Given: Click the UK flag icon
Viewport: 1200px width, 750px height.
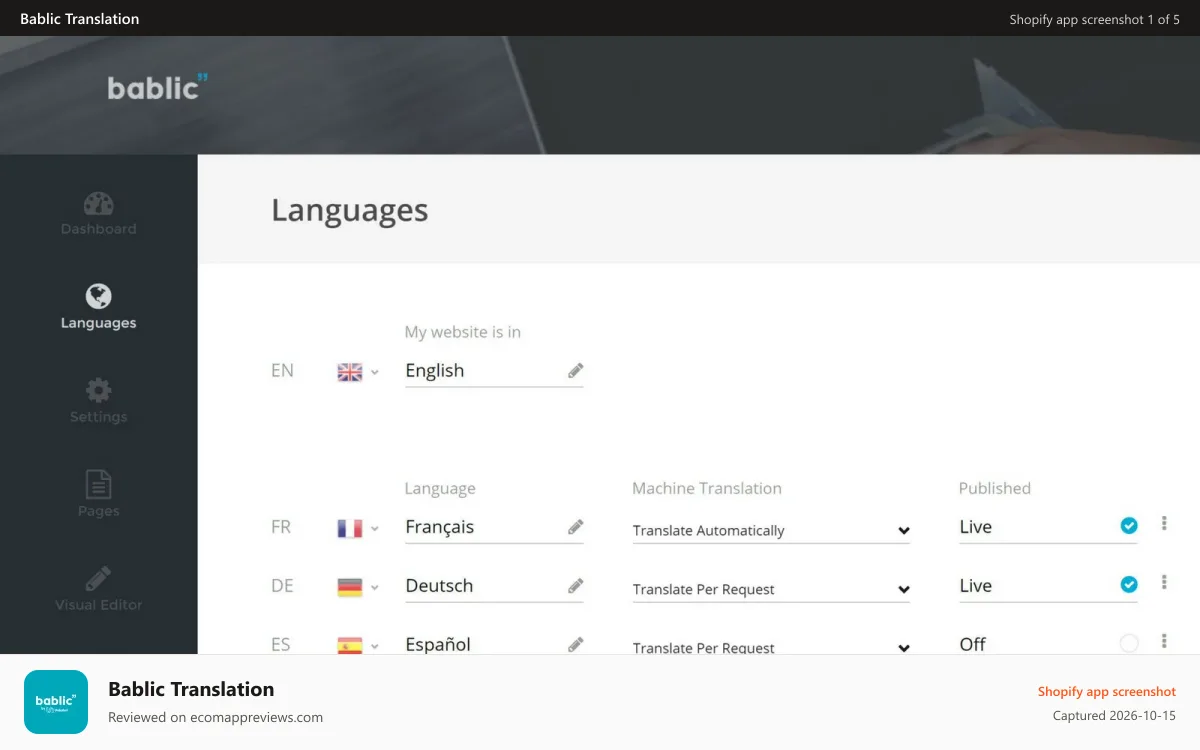Looking at the screenshot, I should (350, 372).
